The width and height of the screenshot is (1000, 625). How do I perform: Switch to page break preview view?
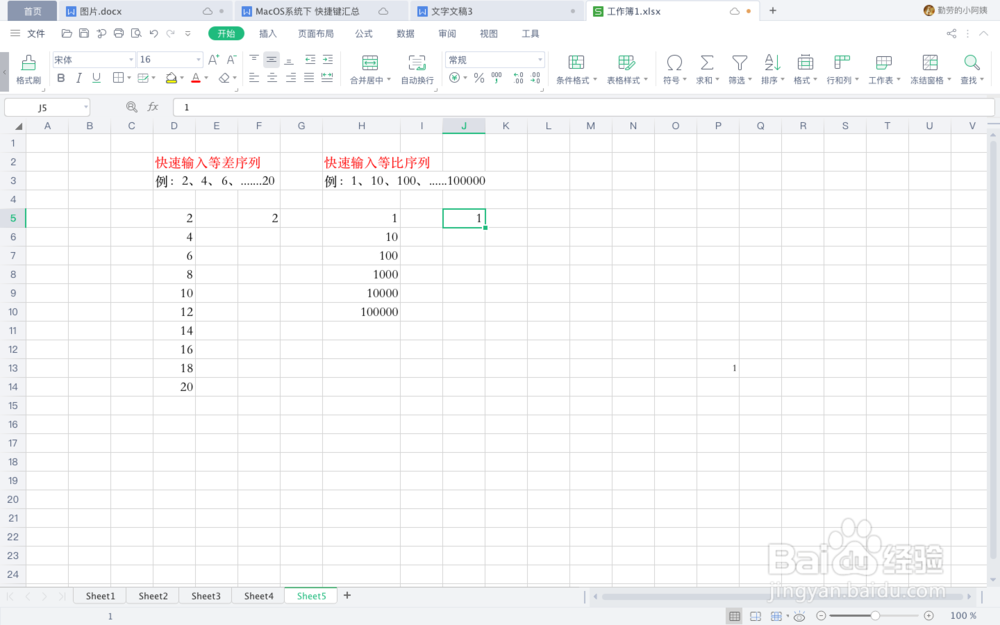755,615
